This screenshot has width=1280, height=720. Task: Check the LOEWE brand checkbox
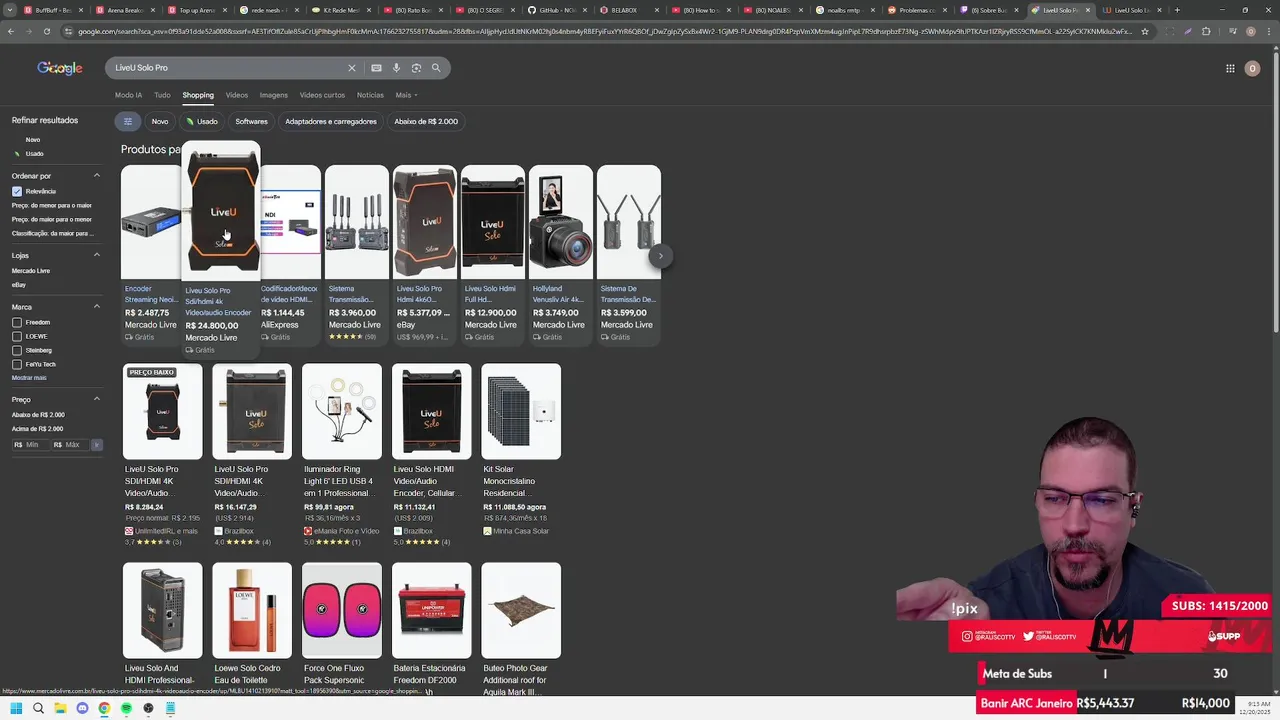tap(17, 336)
